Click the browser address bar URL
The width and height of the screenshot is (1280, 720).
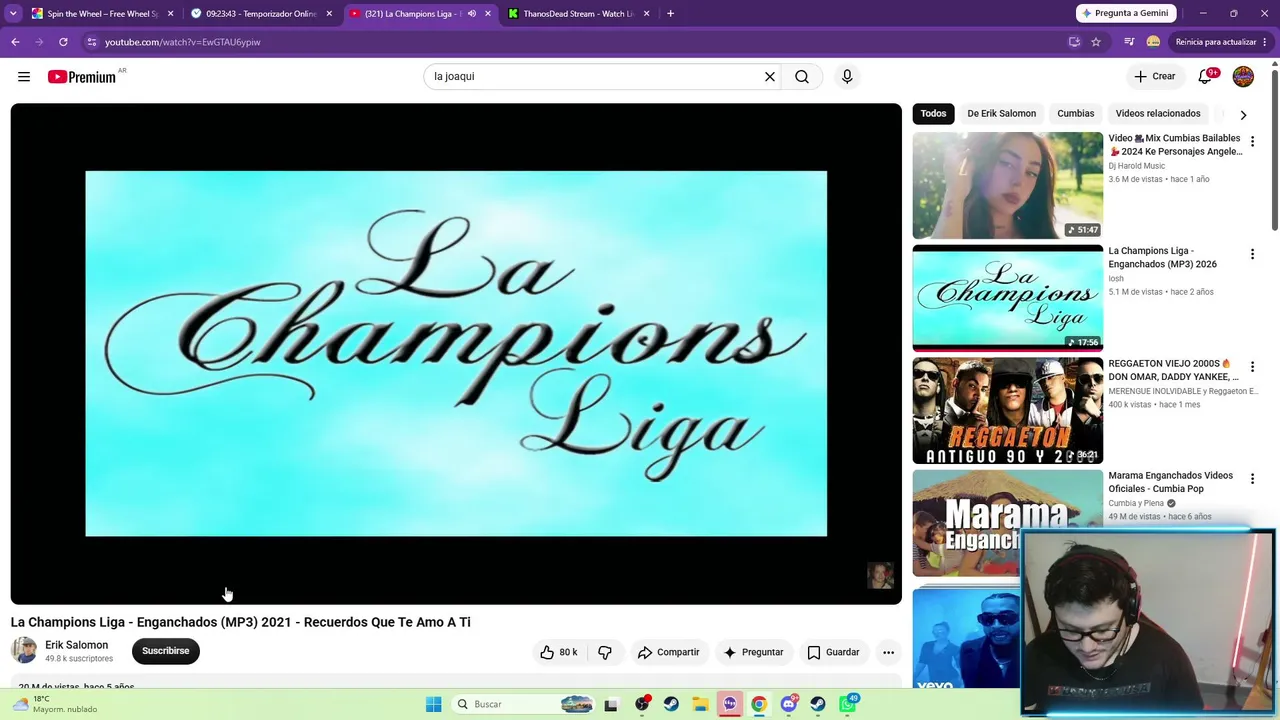[183, 42]
